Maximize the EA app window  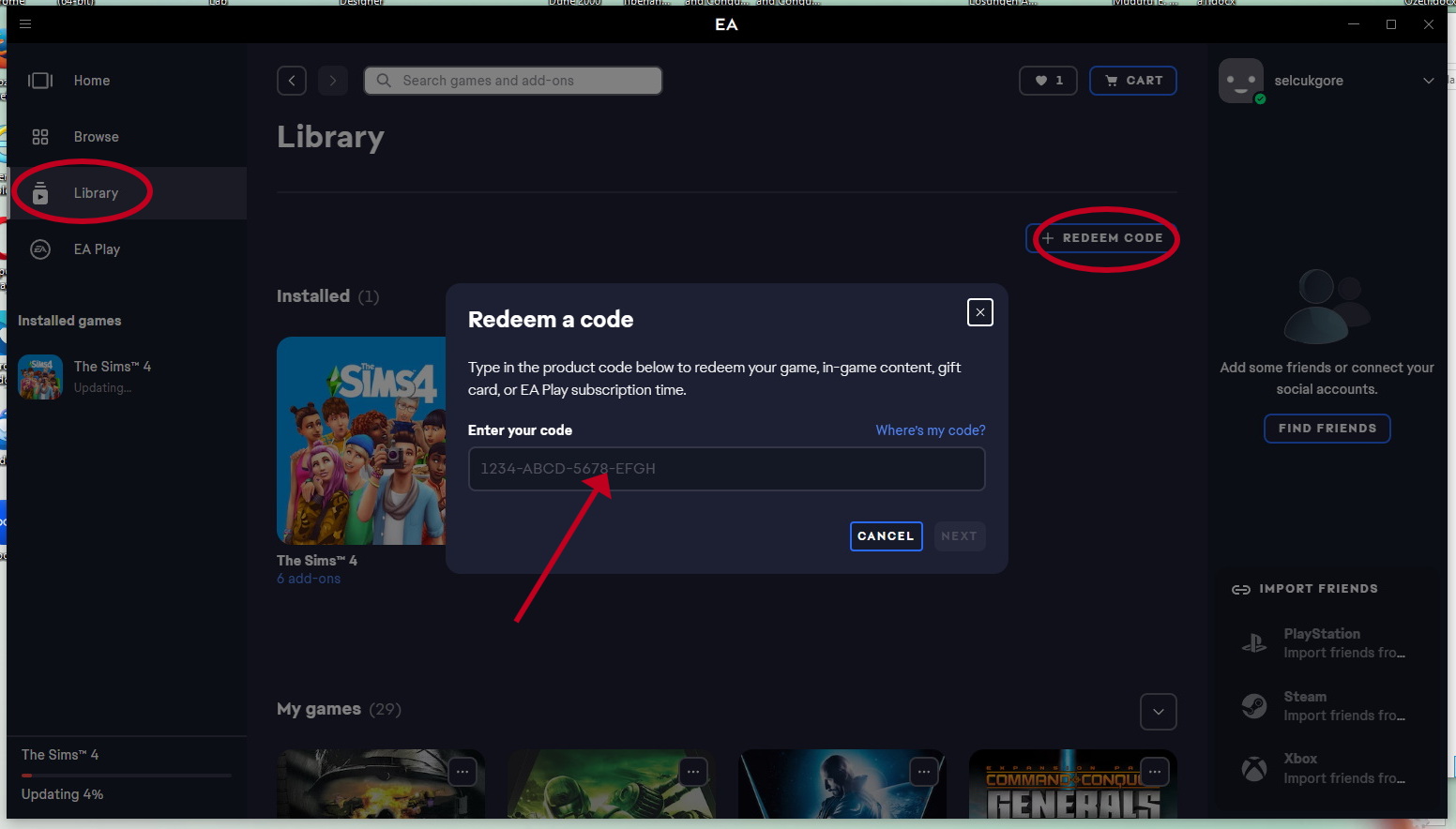pyautogui.click(x=1391, y=24)
